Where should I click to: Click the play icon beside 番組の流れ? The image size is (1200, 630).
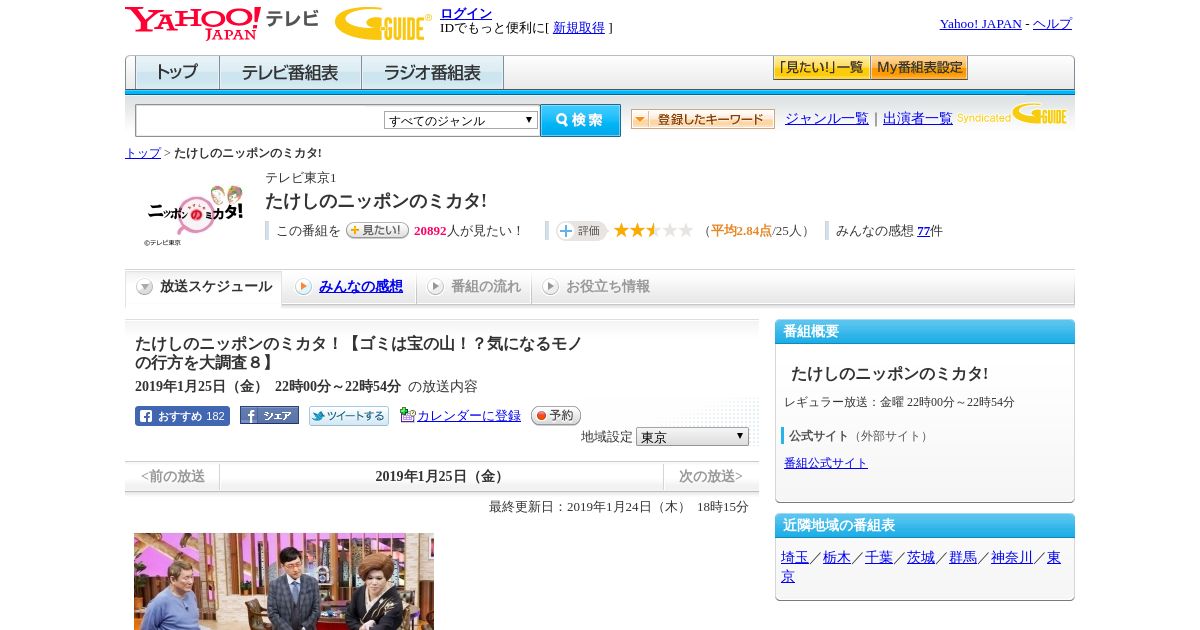coord(435,287)
